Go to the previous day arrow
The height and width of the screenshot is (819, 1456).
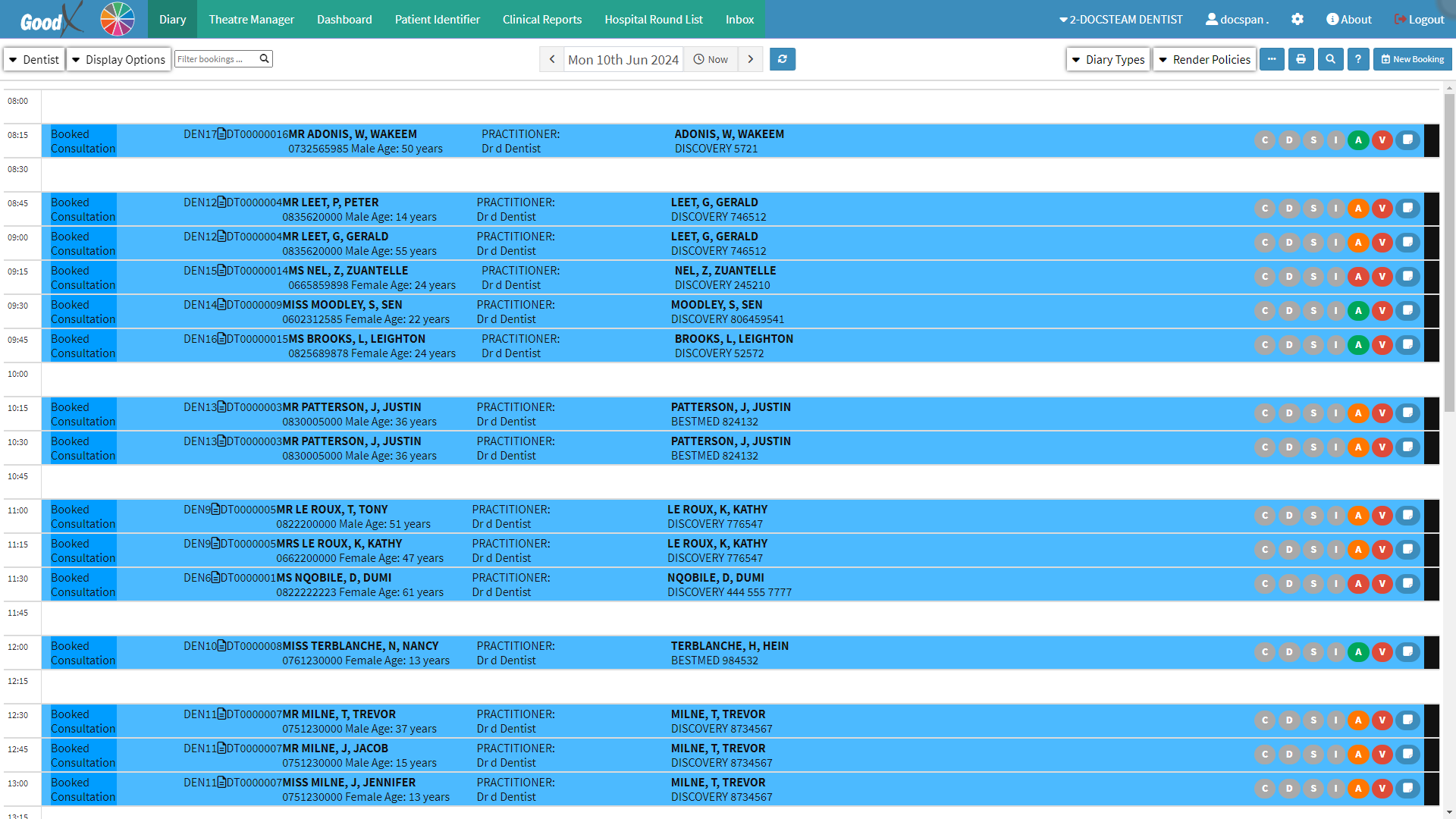(552, 59)
